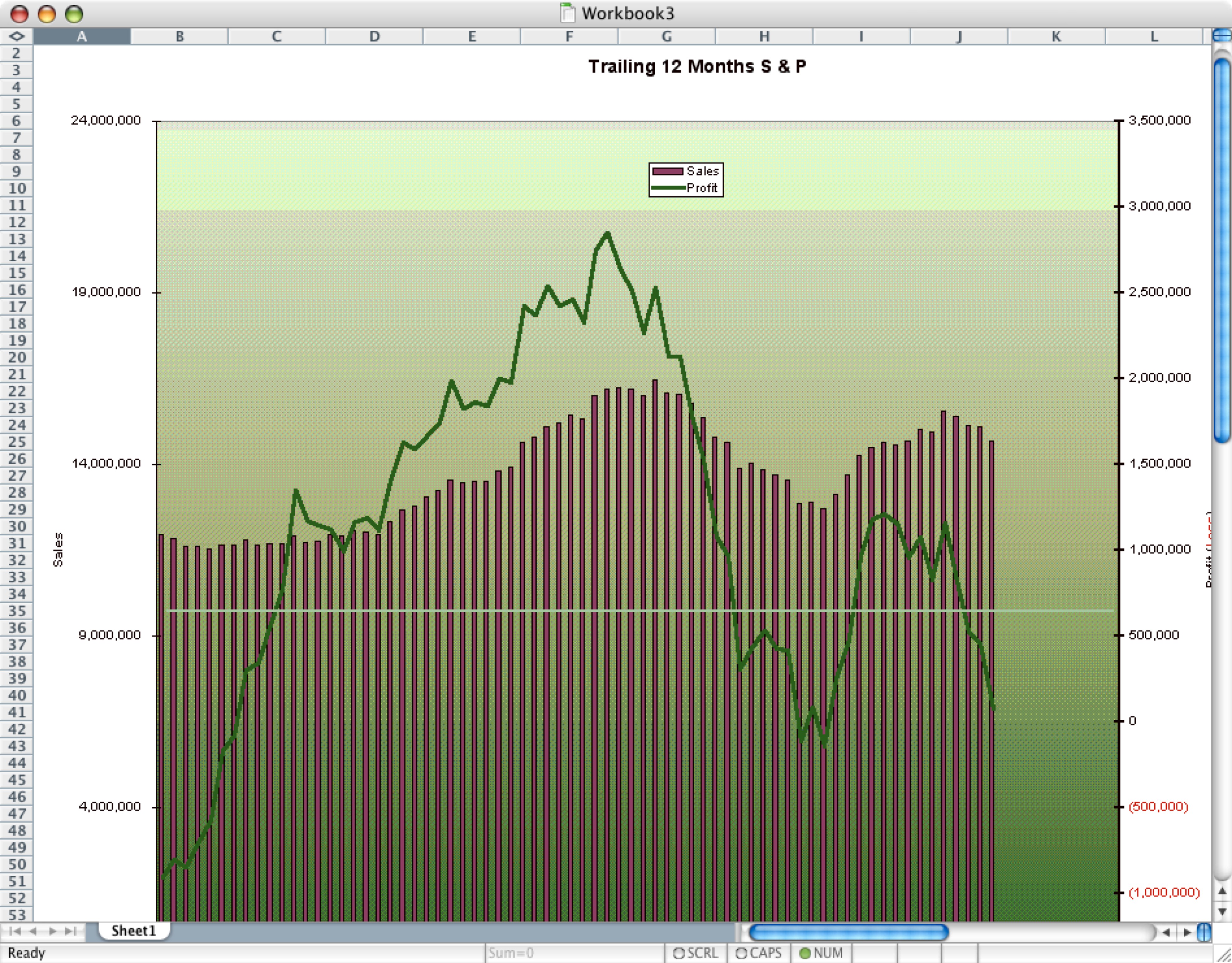The width and height of the screenshot is (1232, 963).
Task: Select row 25 header
Action: (x=17, y=442)
